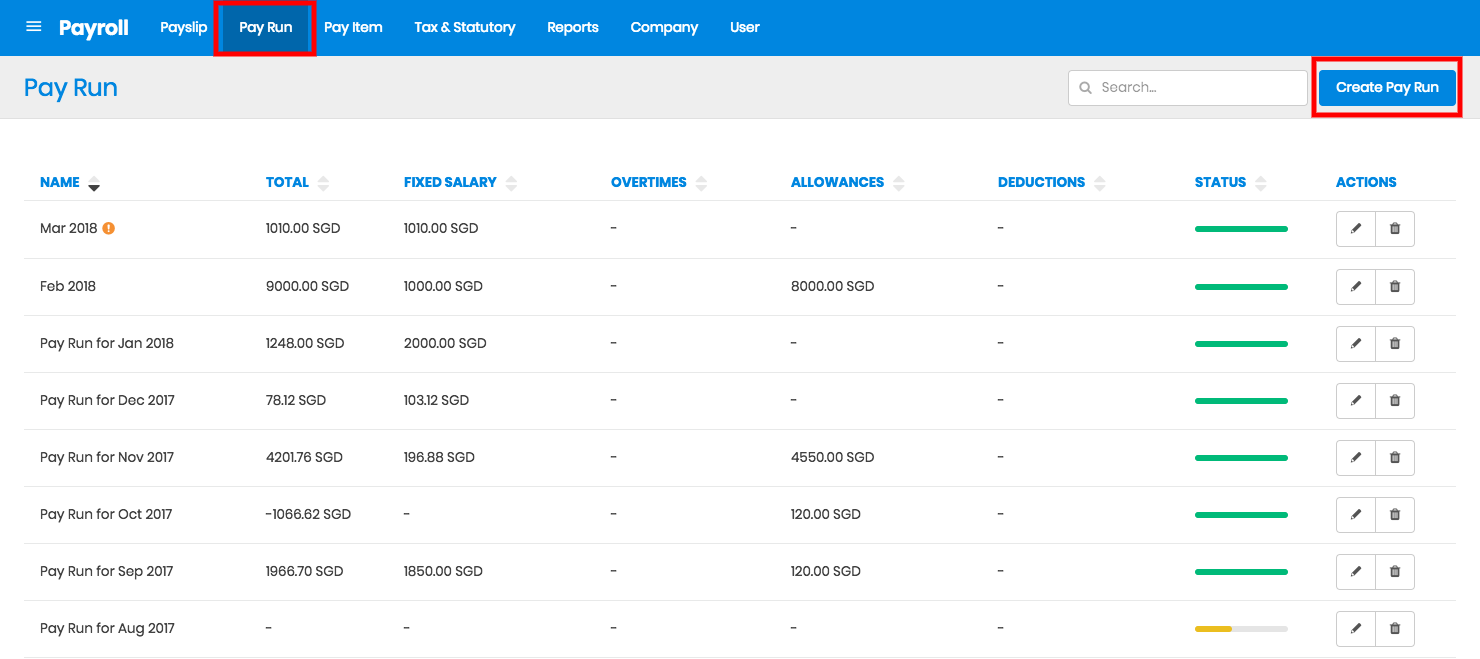Switch to the Reports tab
1480x659 pixels.
tap(573, 27)
